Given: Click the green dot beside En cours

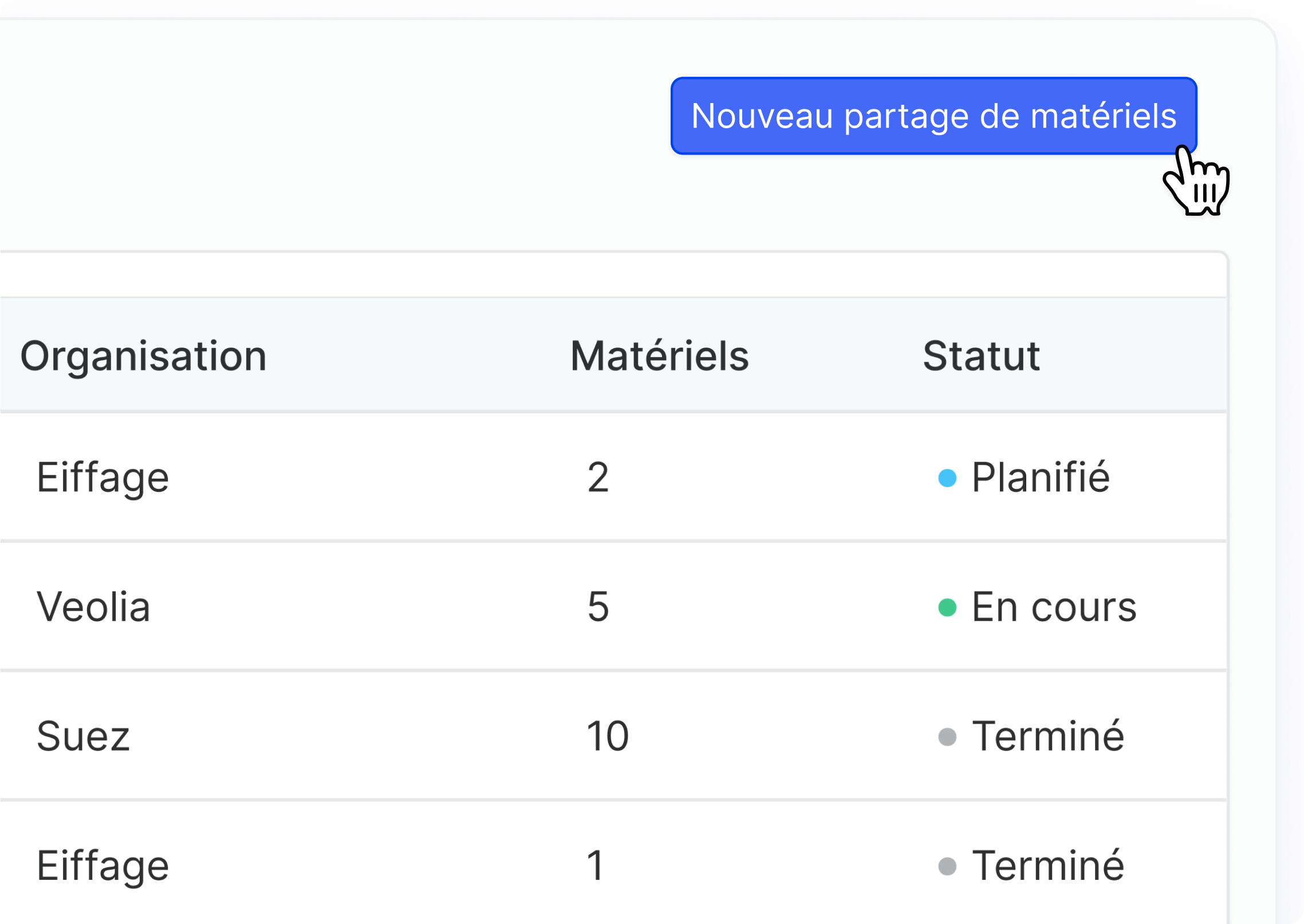Looking at the screenshot, I should pos(947,607).
